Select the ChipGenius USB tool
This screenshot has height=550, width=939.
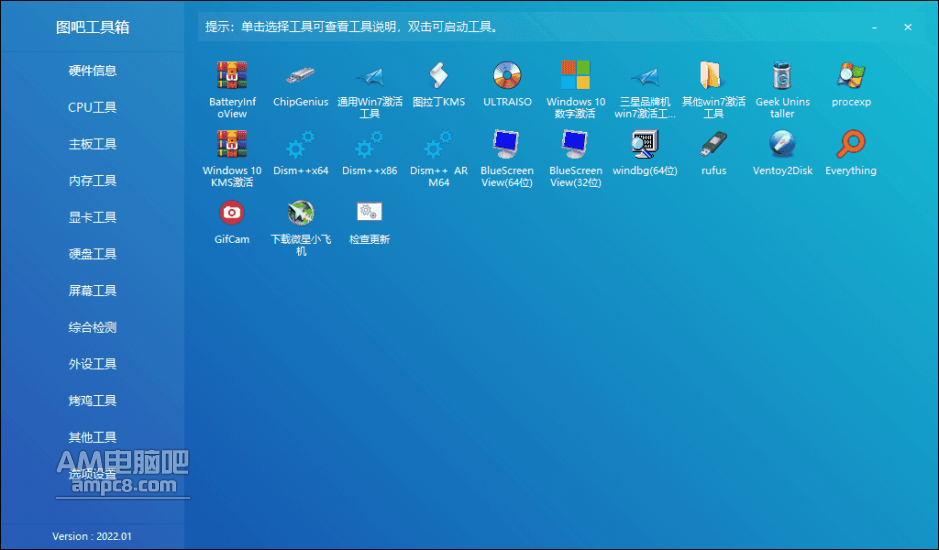pos(301,75)
